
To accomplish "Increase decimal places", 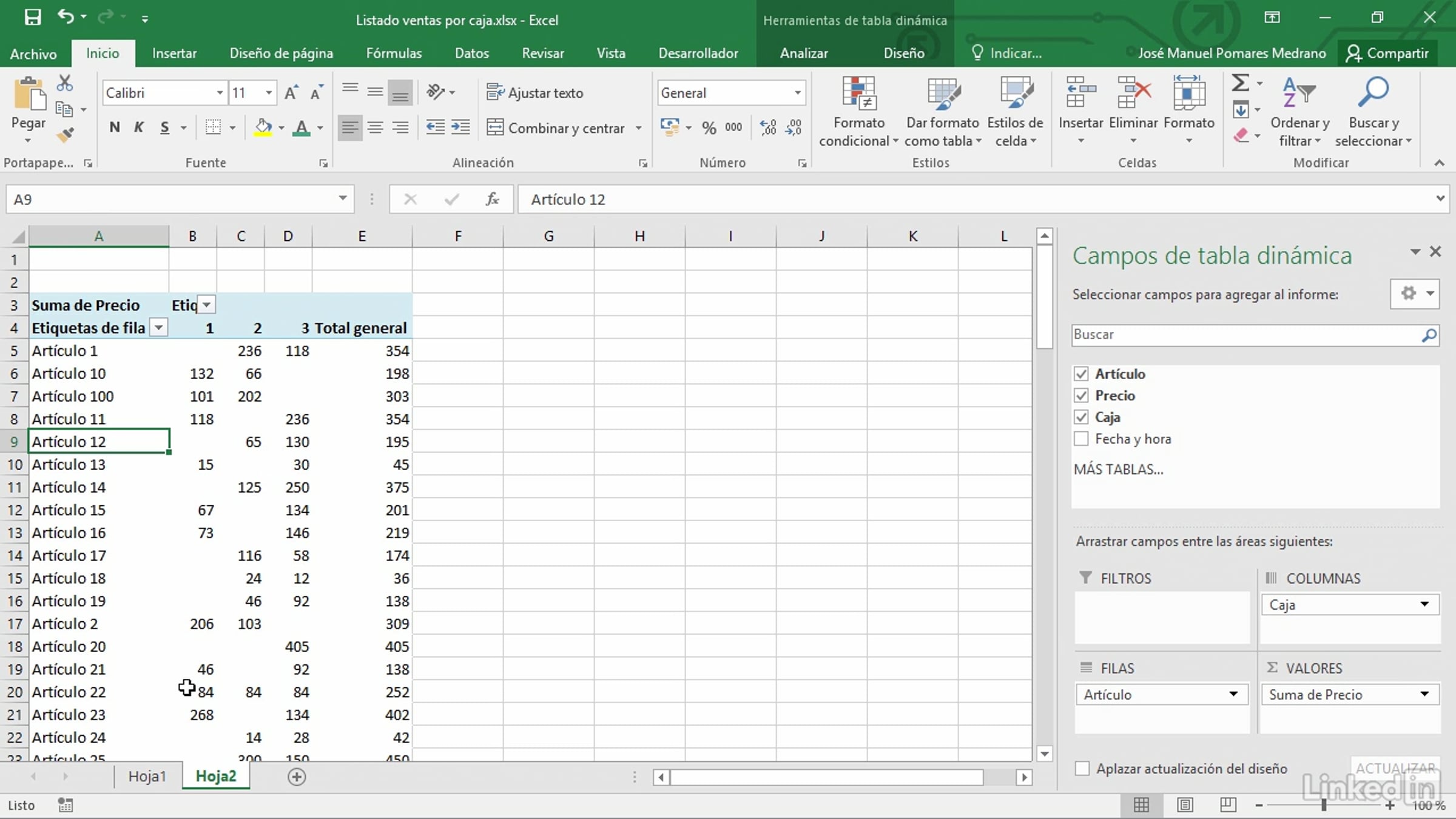I will (768, 127).
